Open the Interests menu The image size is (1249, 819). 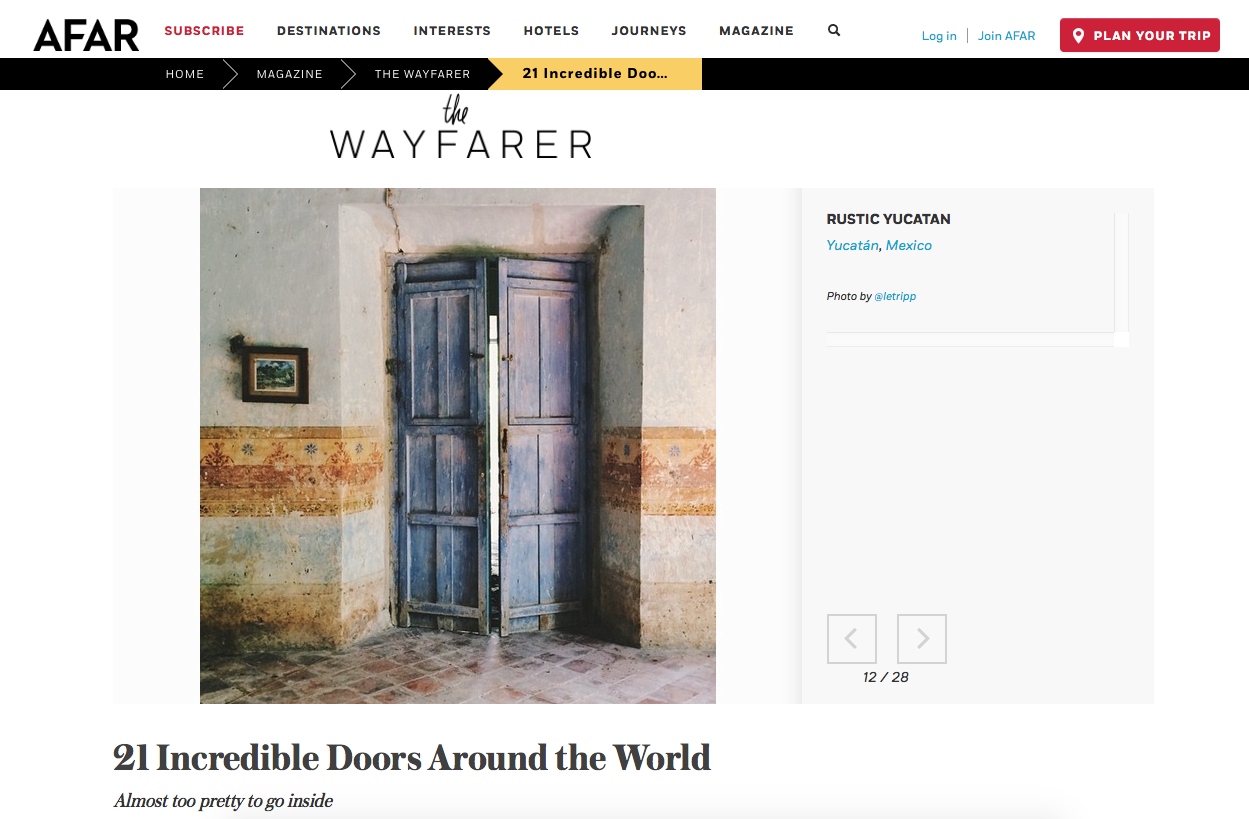452,31
